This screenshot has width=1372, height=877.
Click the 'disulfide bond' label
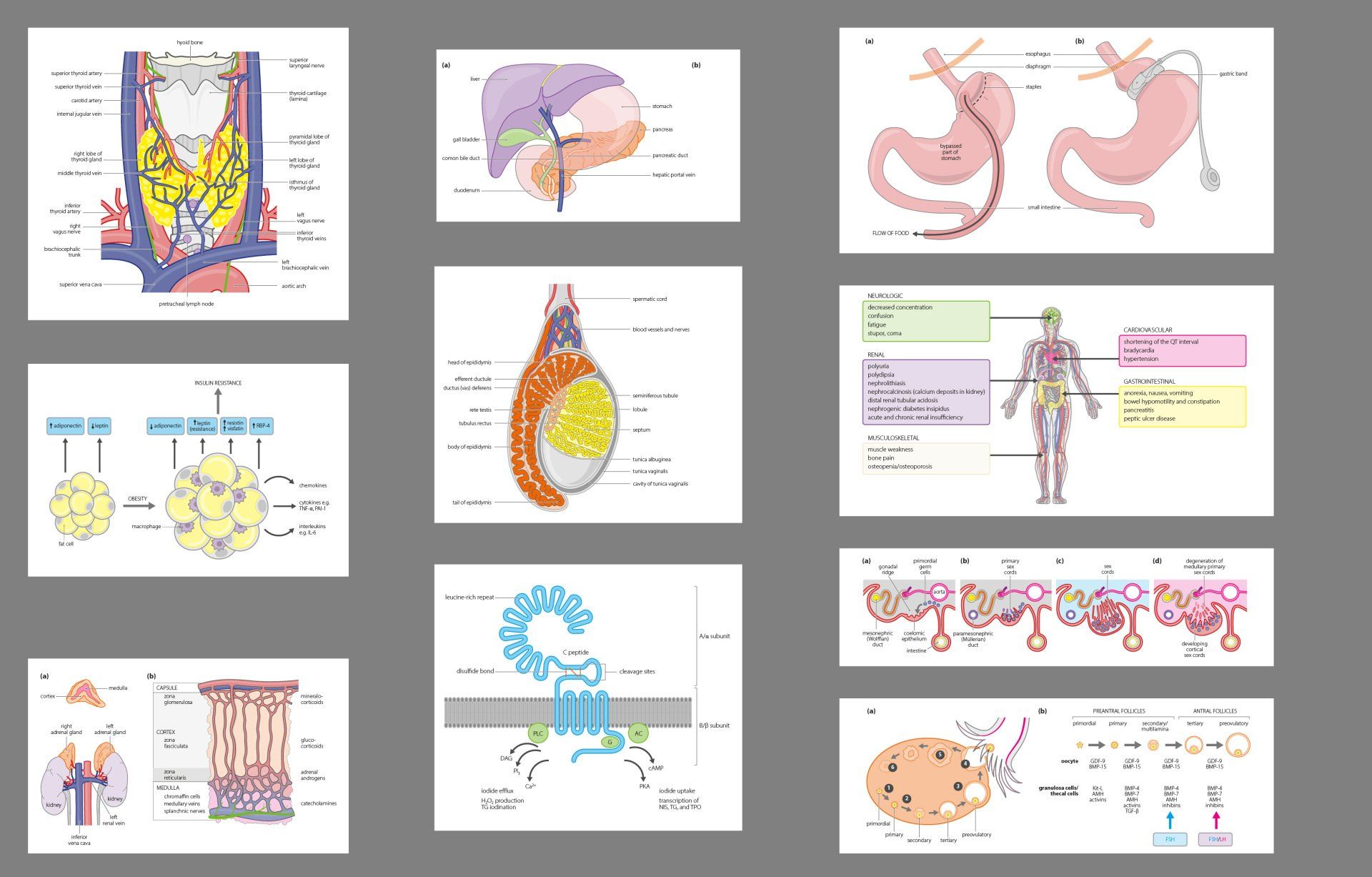coord(475,671)
